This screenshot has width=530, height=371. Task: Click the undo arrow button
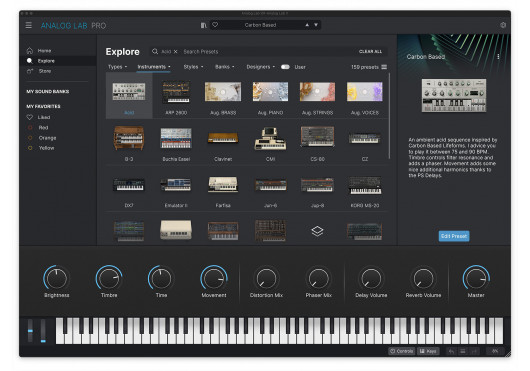point(451,351)
